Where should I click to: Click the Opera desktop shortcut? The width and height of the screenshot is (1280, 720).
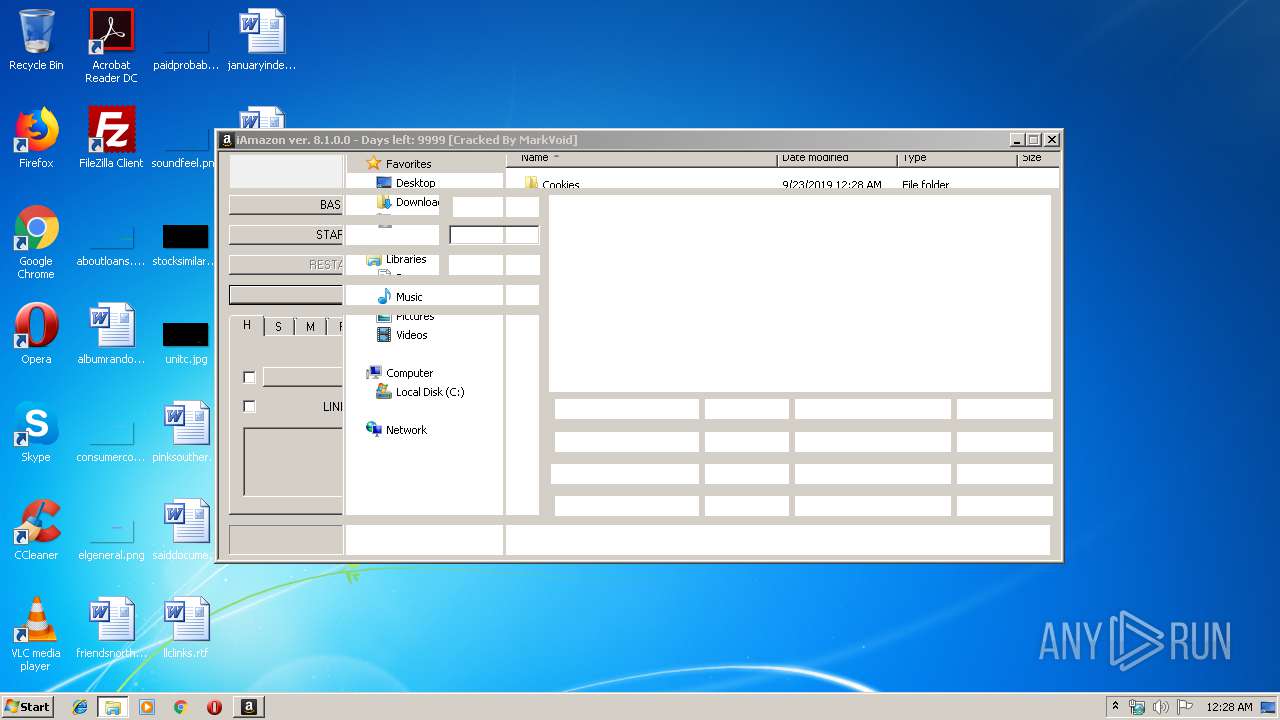(x=36, y=334)
